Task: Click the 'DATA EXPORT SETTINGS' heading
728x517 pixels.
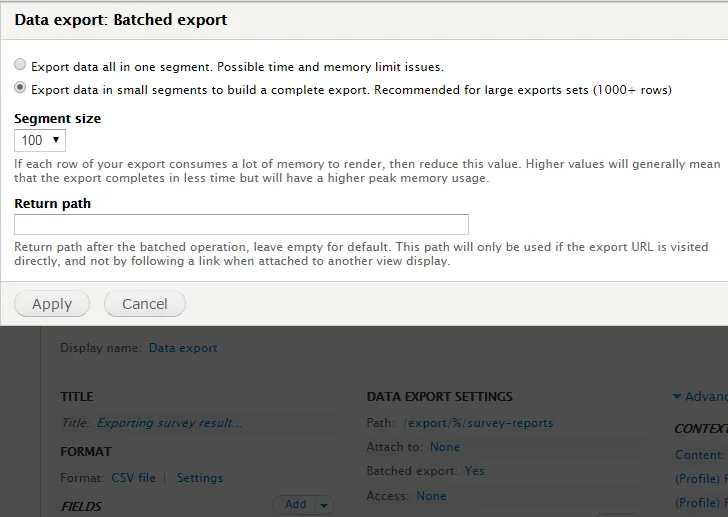Action: click(439, 397)
